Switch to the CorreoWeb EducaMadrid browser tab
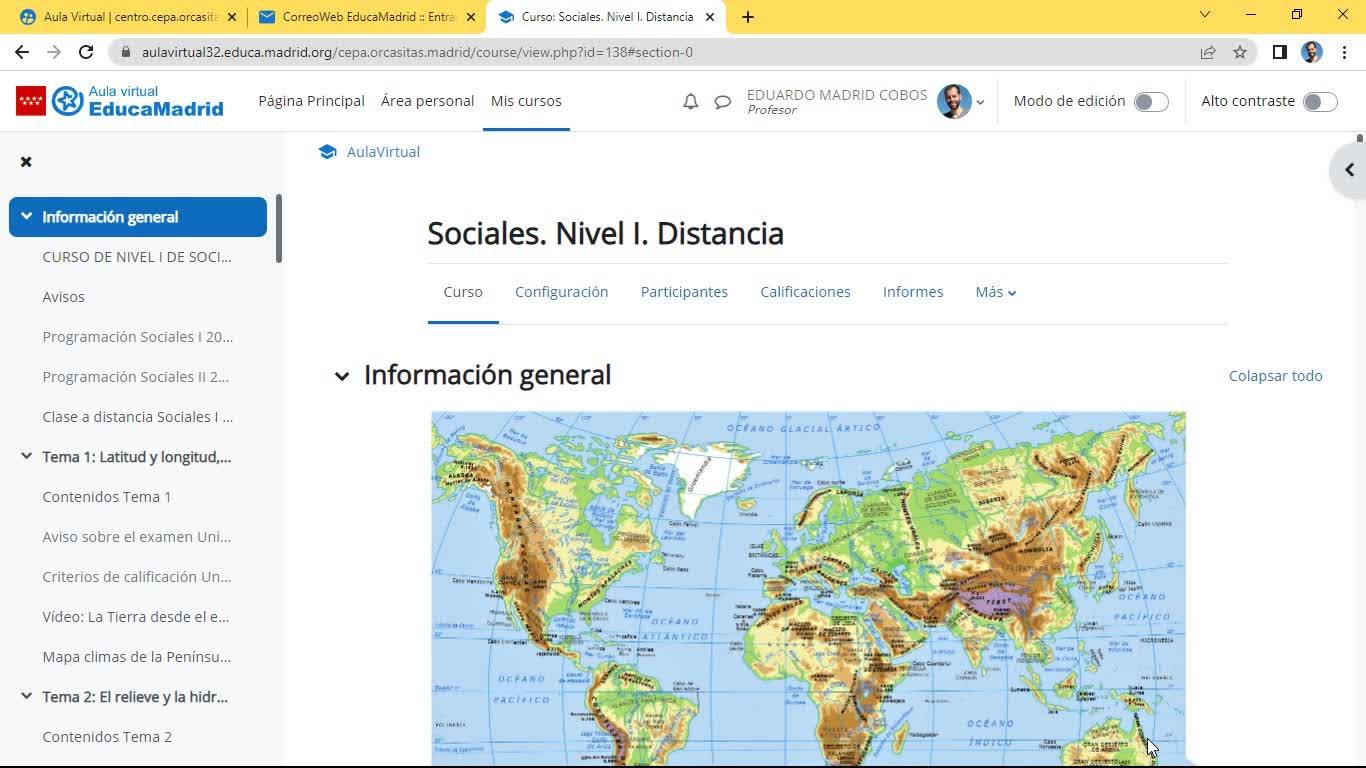The height and width of the screenshot is (768, 1366). pos(367,17)
